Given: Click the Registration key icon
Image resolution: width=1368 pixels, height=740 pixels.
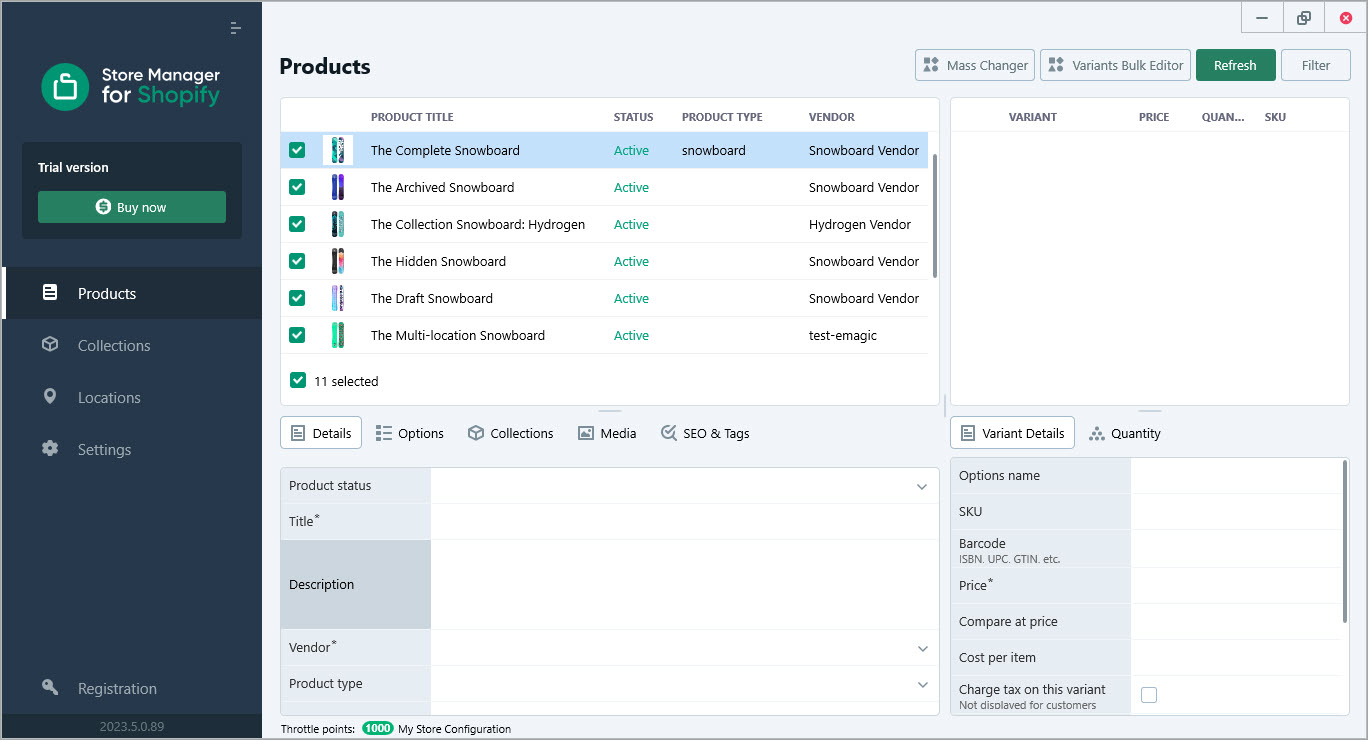Looking at the screenshot, I should [50, 688].
